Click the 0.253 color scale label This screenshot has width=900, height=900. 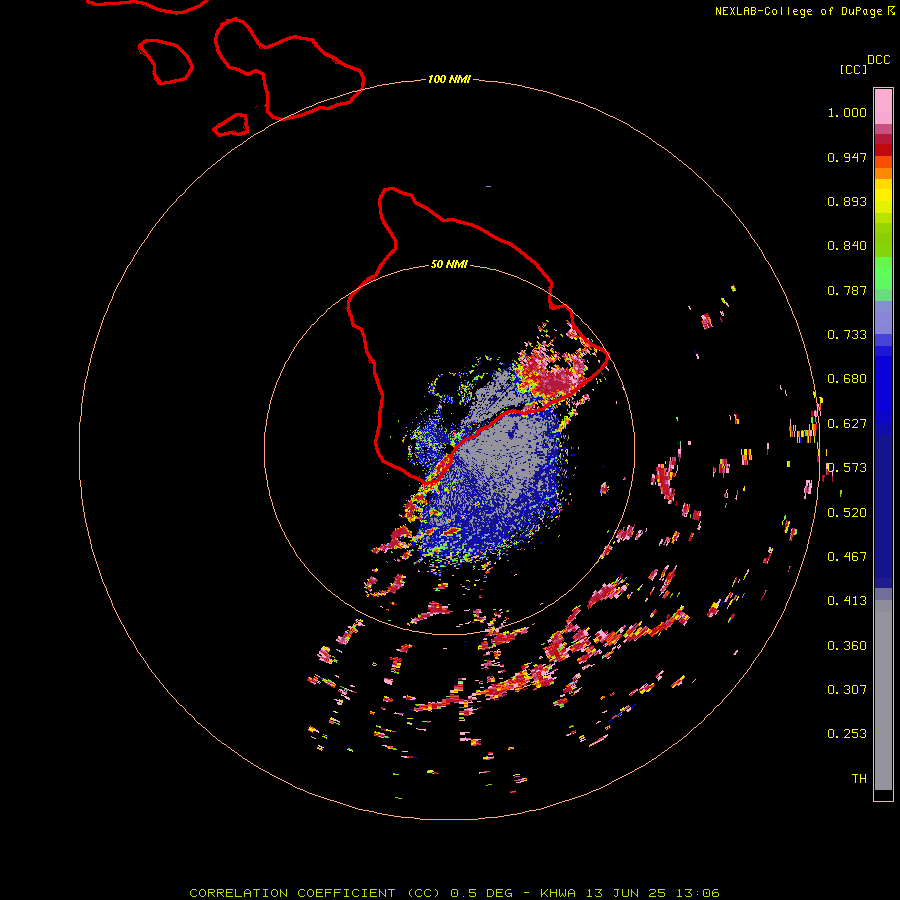click(x=847, y=734)
